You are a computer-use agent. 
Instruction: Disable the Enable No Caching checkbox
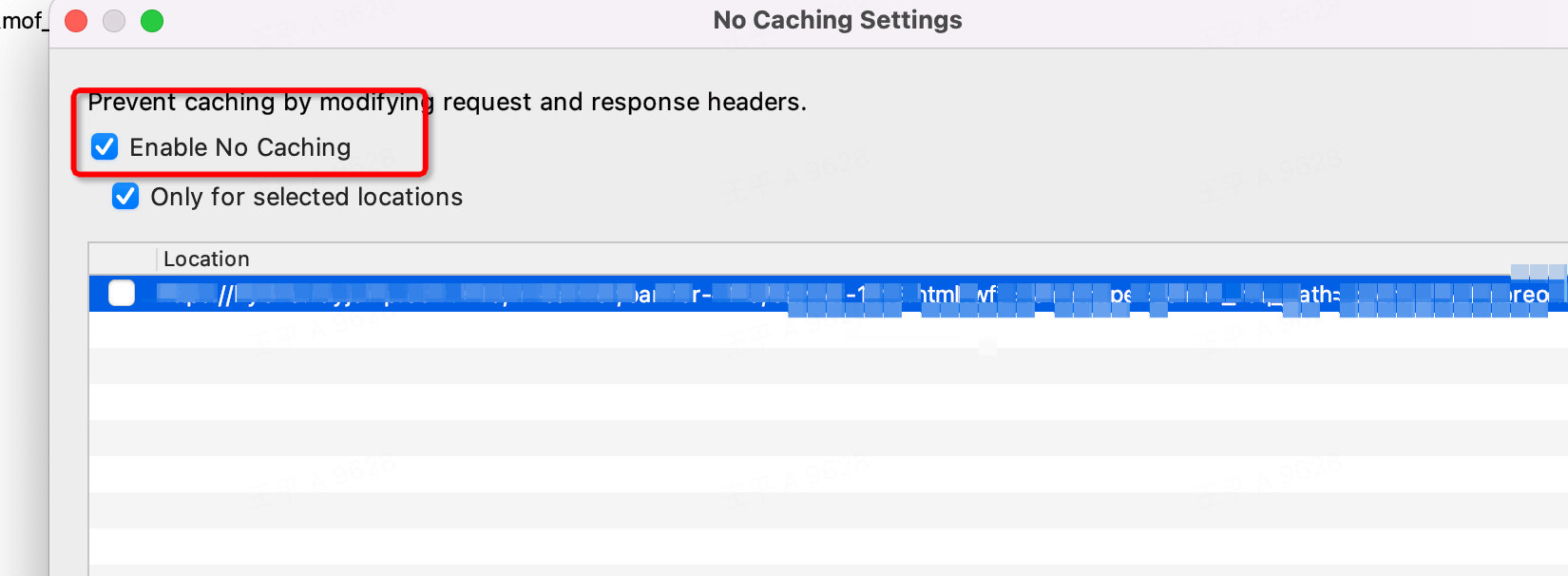click(x=105, y=147)
